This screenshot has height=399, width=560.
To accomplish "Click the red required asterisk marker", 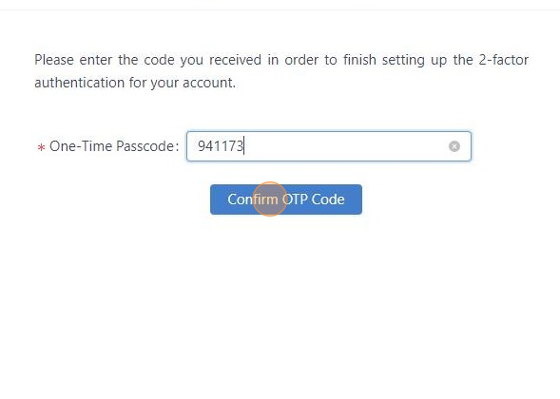I will click(x=41, y=147).
